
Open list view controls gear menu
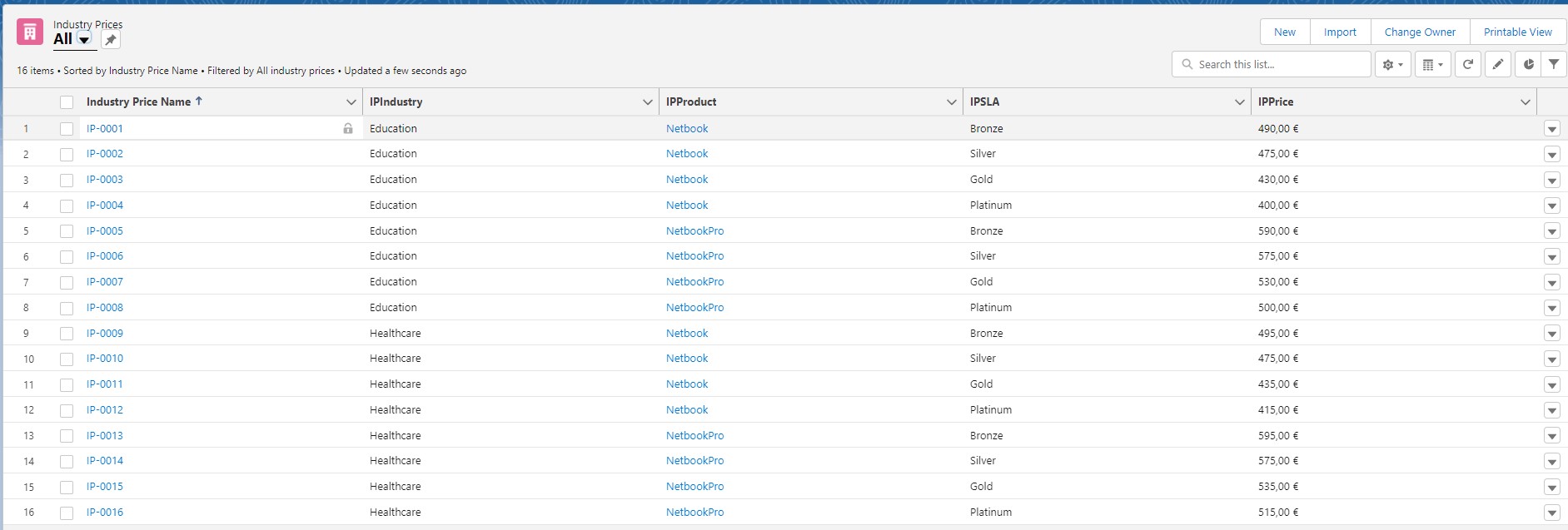tap(1392, 65)
